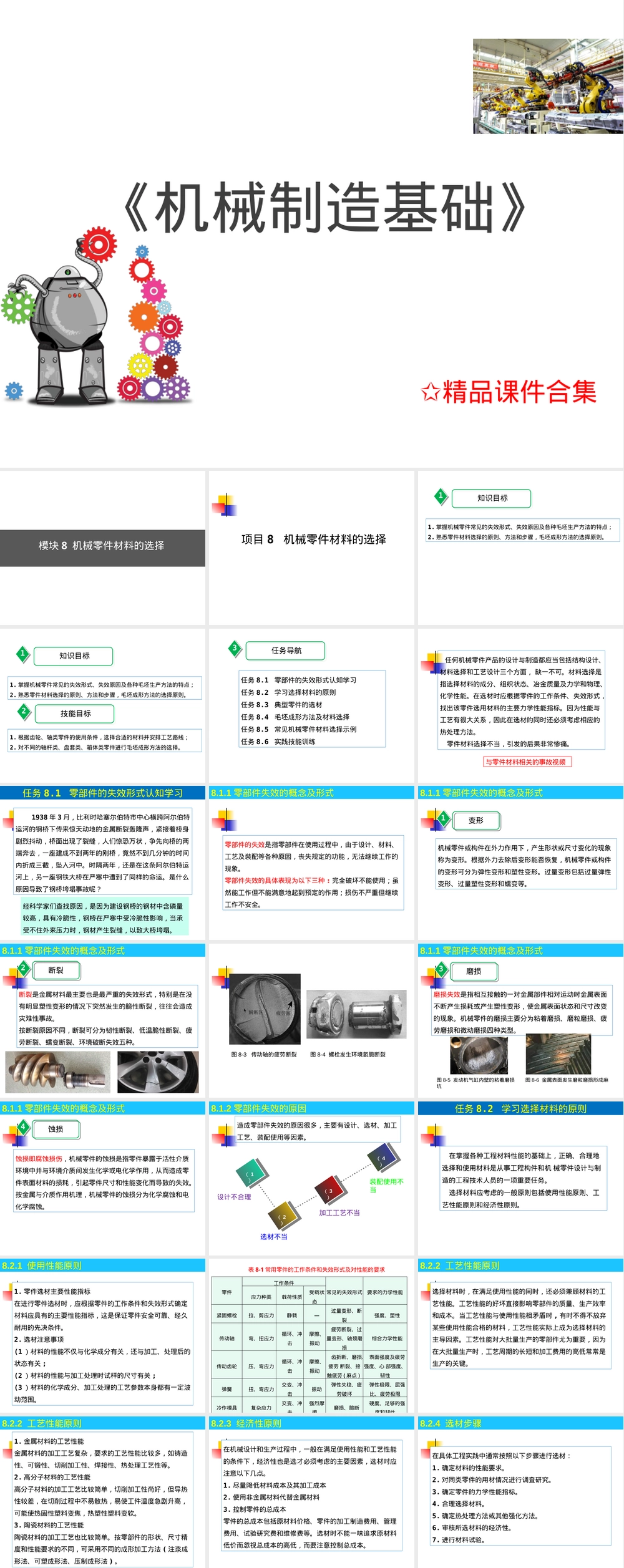Select 任务 8.5 常见机械零件材料选择示例
The image size is (624, 1568).
(298, 729)
